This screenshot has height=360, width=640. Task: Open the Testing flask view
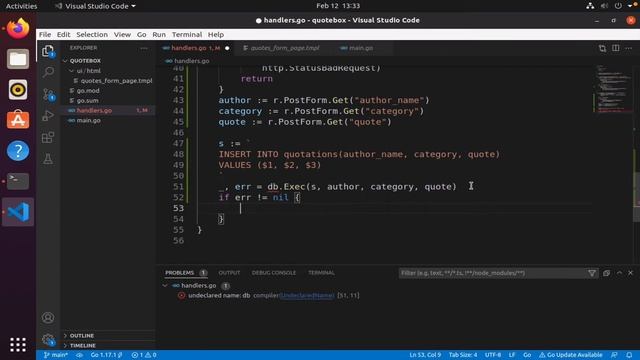[x=48, y=159]
